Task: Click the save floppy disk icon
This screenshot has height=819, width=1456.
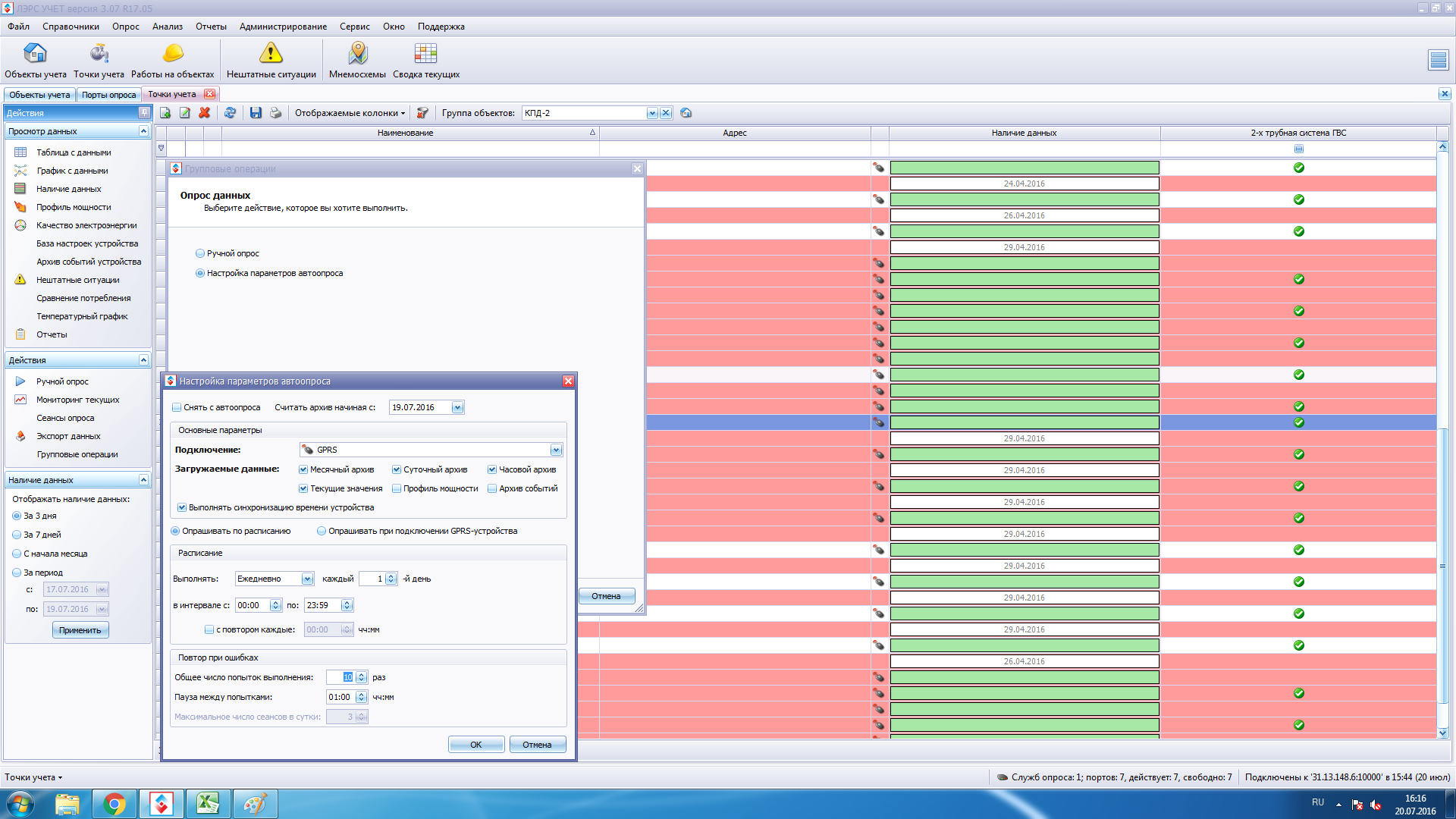Action: [x=256, y=113]
